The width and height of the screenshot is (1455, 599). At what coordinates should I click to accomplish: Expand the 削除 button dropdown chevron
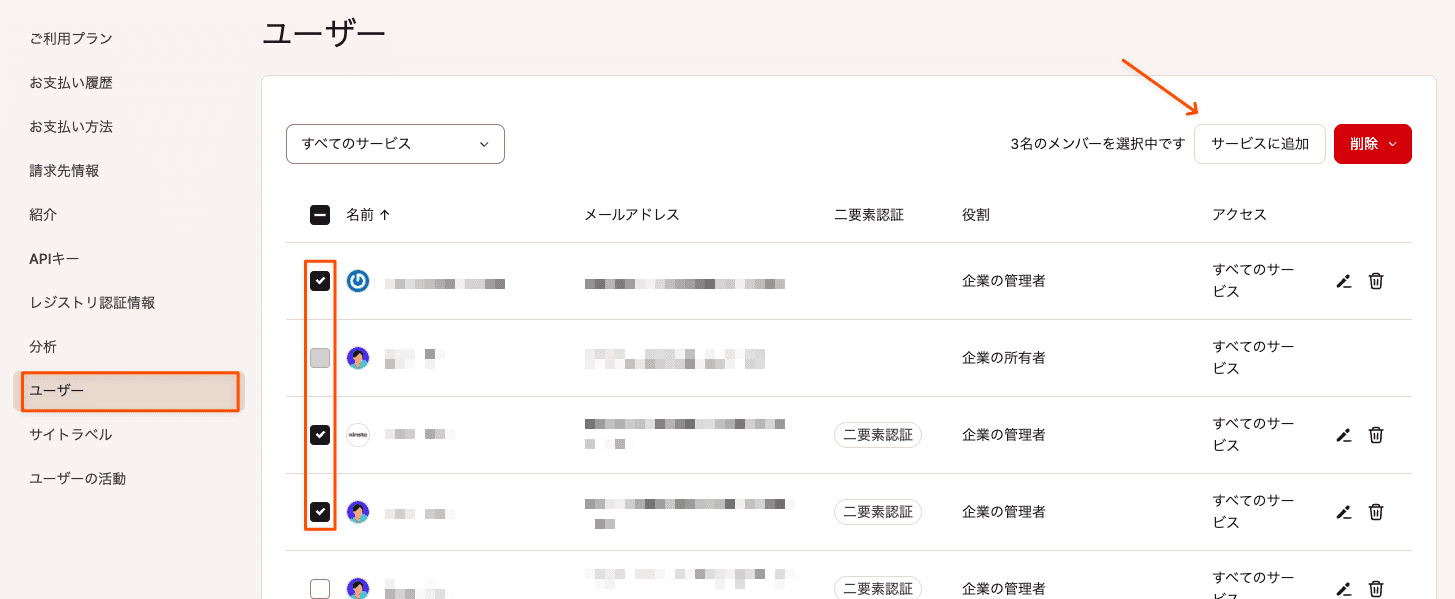[1392, 144]
